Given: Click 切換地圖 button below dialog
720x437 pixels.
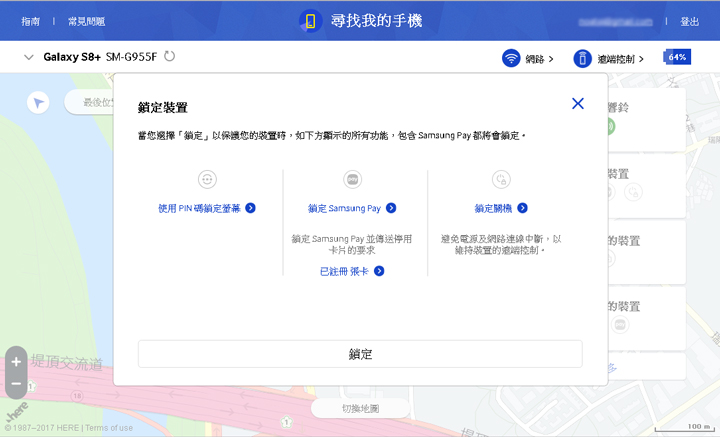Looking at the screenshot, I should pyautogui.click(x=360, y=408).
